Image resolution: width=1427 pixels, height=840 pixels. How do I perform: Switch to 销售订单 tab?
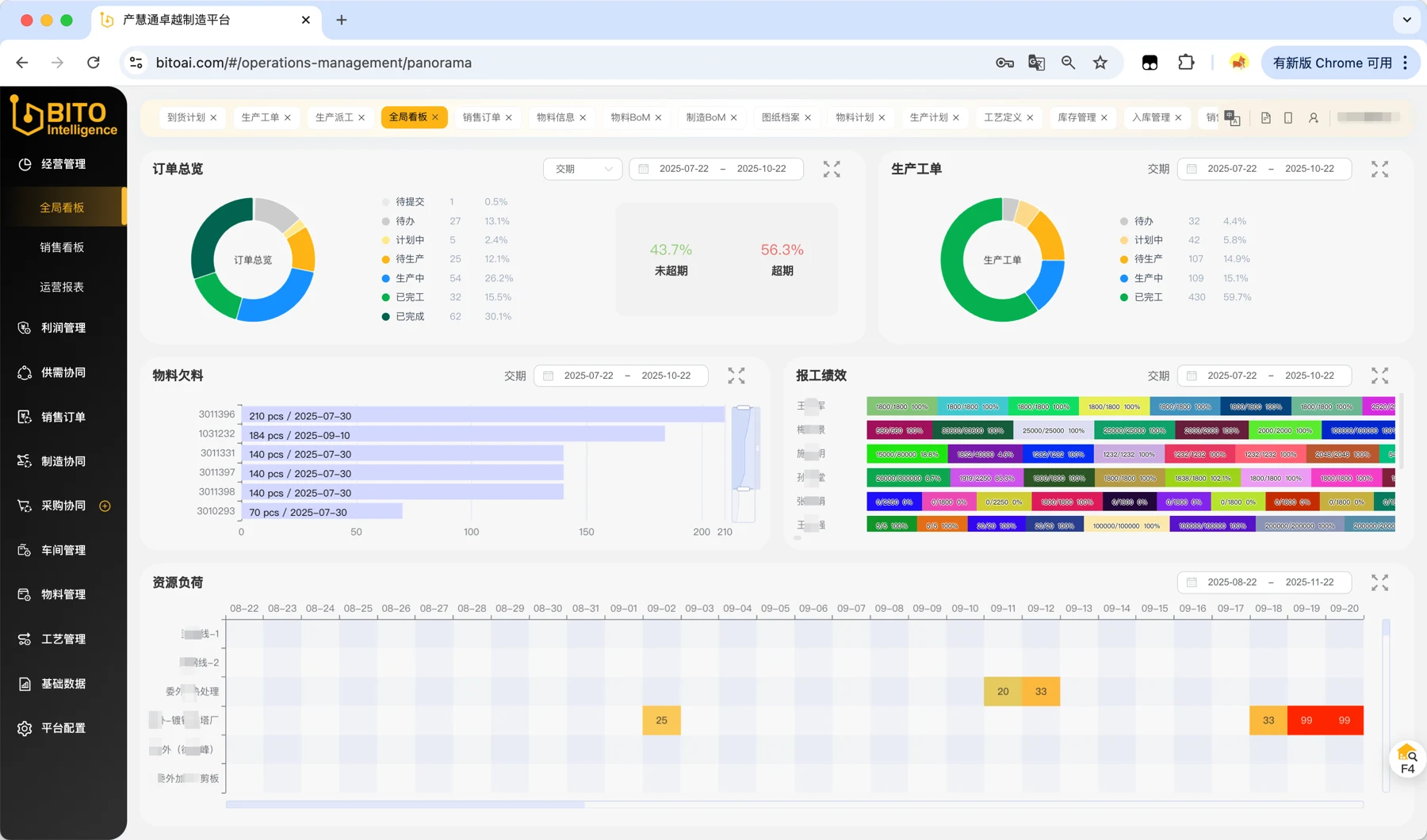tap(481, 117)
